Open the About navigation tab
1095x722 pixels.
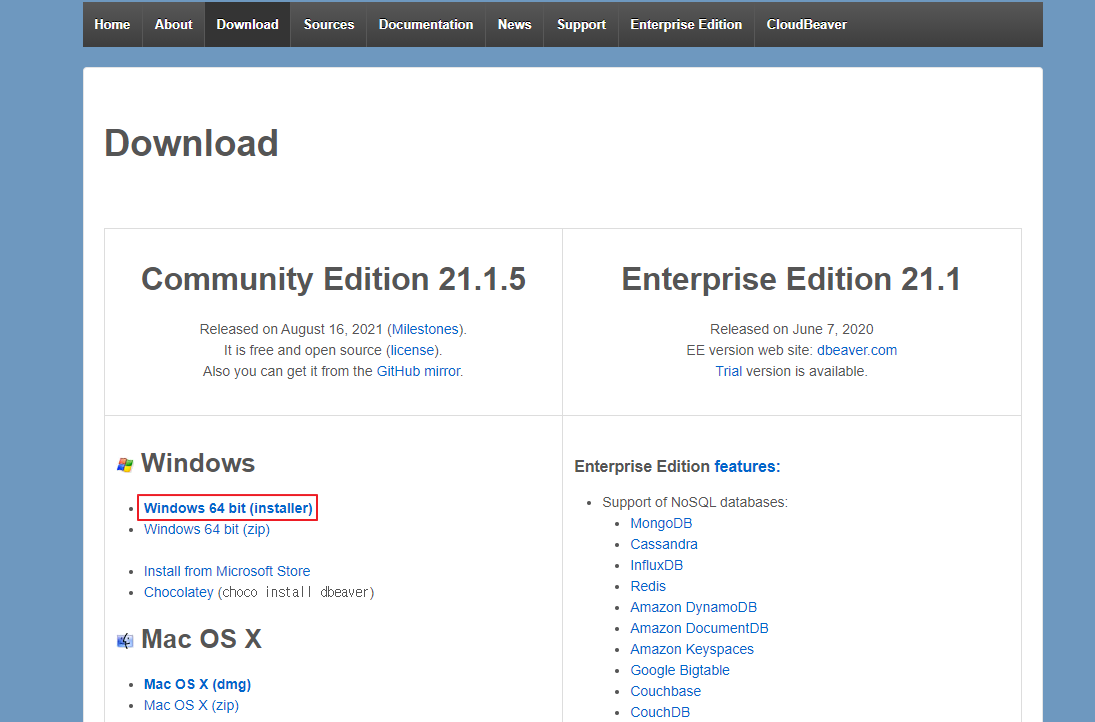pos(173,24)
